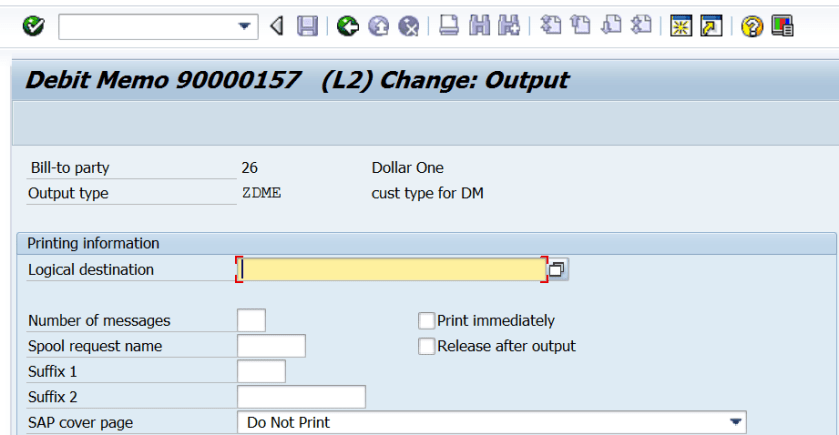Screen dimensions: 839x435
Task: Click the Number of messages field
Action: click(251, 320)
